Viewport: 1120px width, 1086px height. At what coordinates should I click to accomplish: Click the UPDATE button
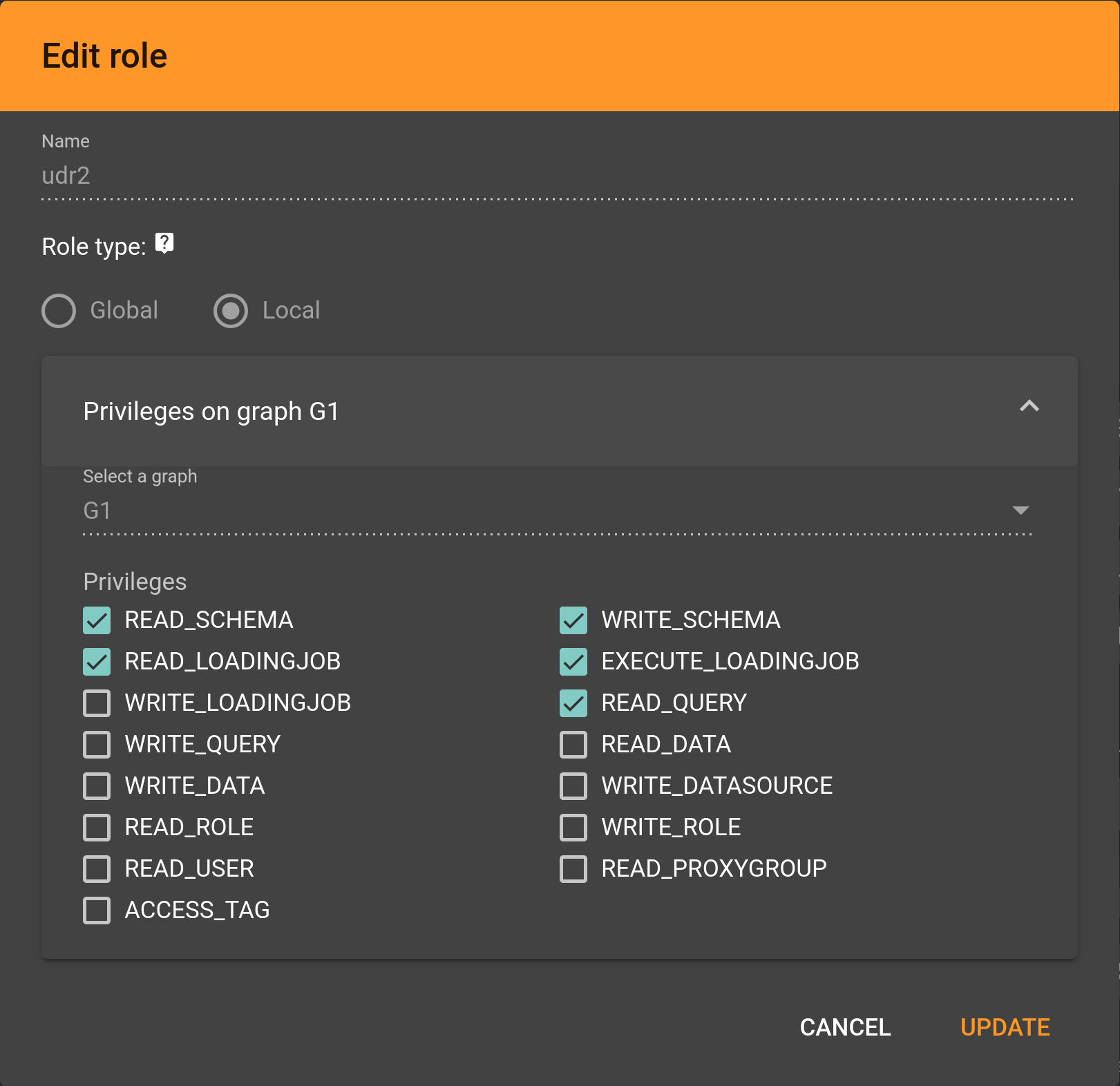tap(1005, 1027)
